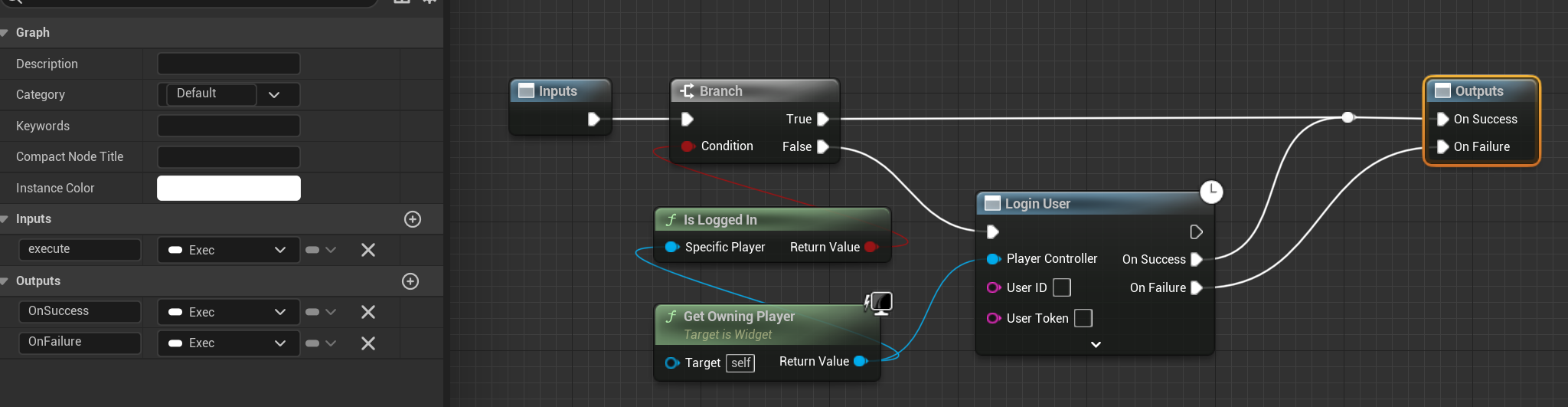The height and width of the screenshot is (407, 1568).
Task: Click the Branch False exec pin
Action: pyautogui.click(x=823, y=146)
